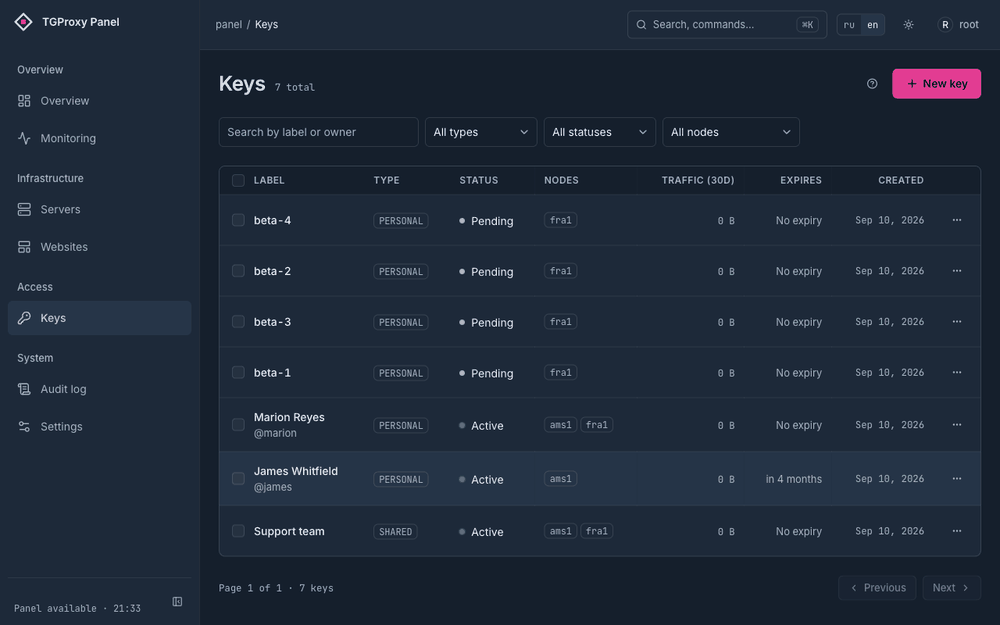Toggle the light theme sun icon
This screenshot has height=625, width=1000.
pyautogui.click(x=908, y=24)
